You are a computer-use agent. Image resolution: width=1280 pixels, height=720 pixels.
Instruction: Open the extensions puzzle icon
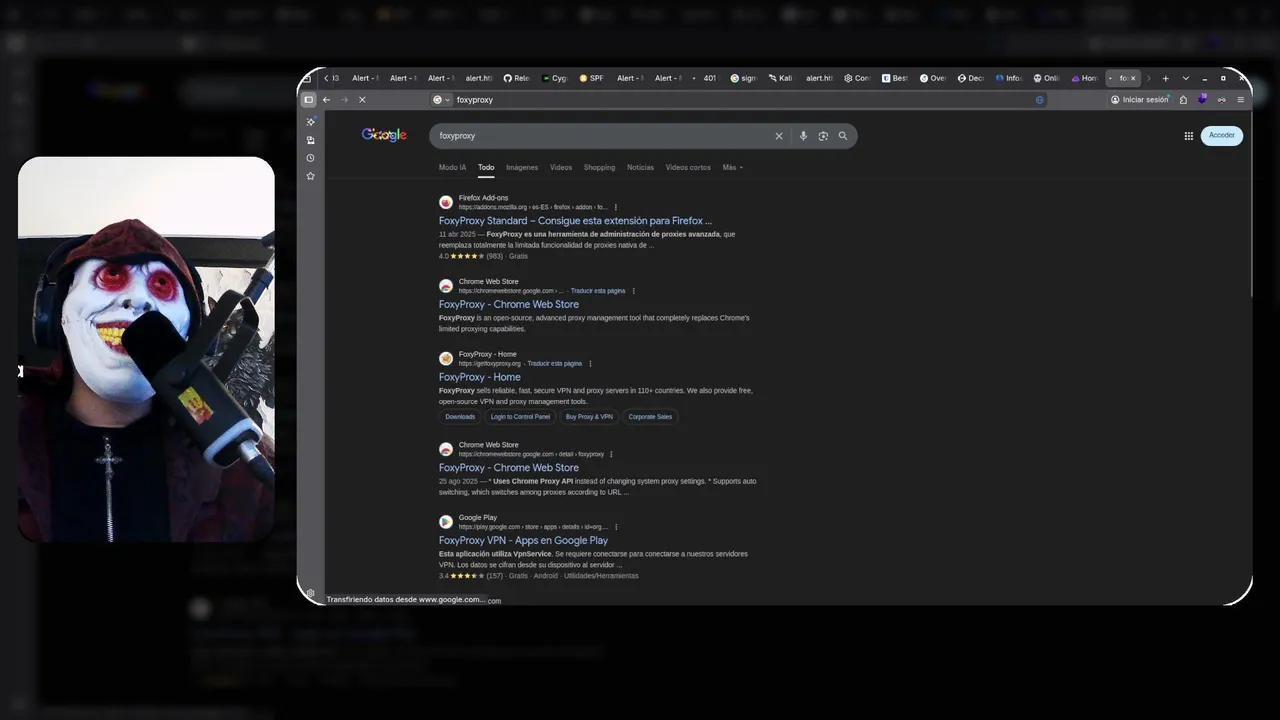pyautogui.click(x=1184, y=100)
